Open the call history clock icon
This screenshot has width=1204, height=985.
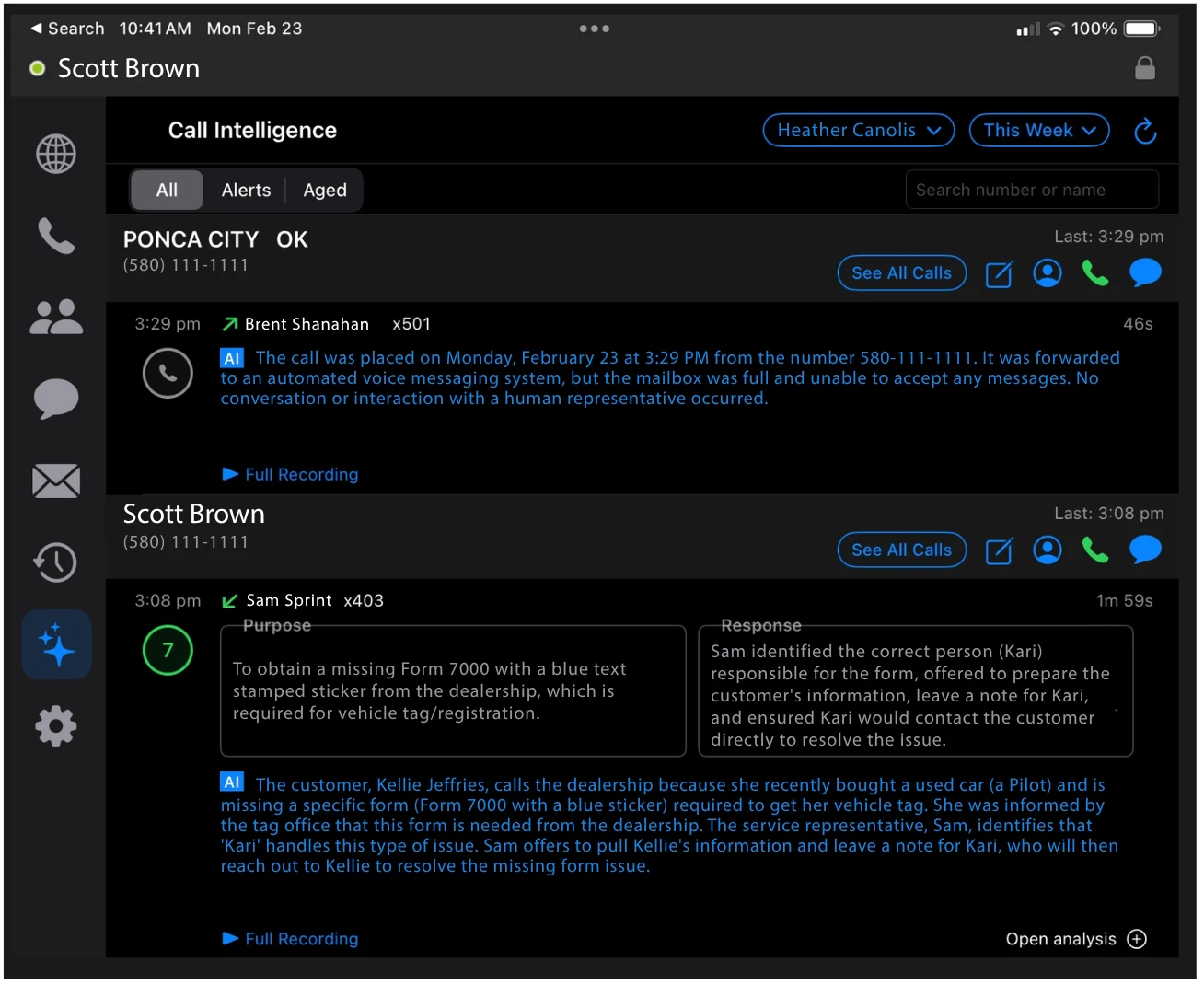[55, 562]
